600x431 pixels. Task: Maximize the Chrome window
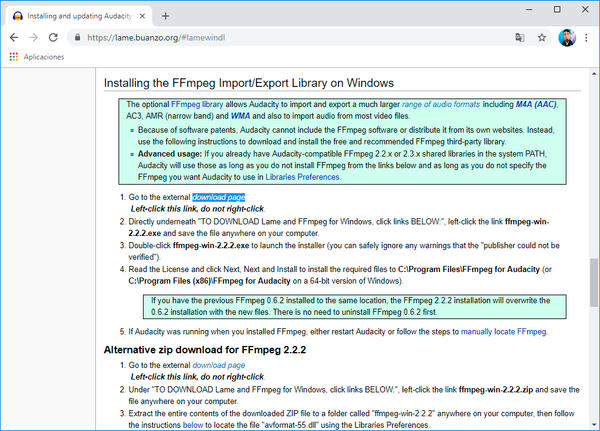point(557,9)
